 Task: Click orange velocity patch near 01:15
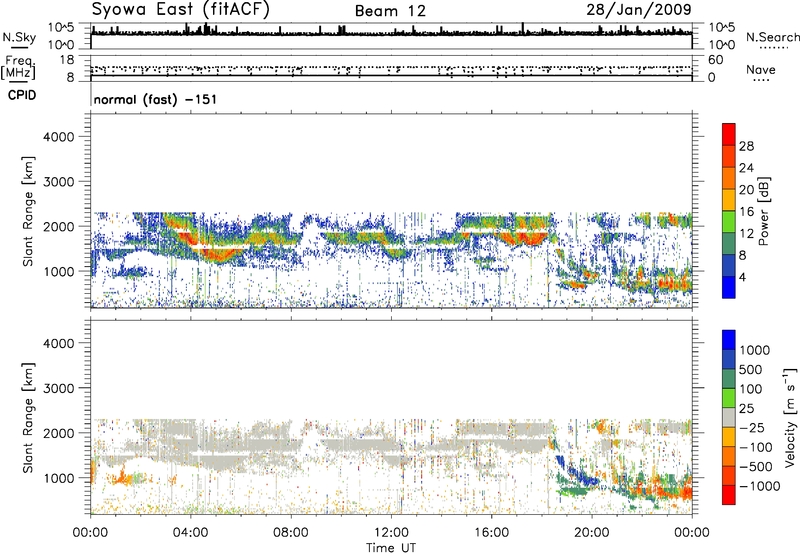[x=121, y=479]
